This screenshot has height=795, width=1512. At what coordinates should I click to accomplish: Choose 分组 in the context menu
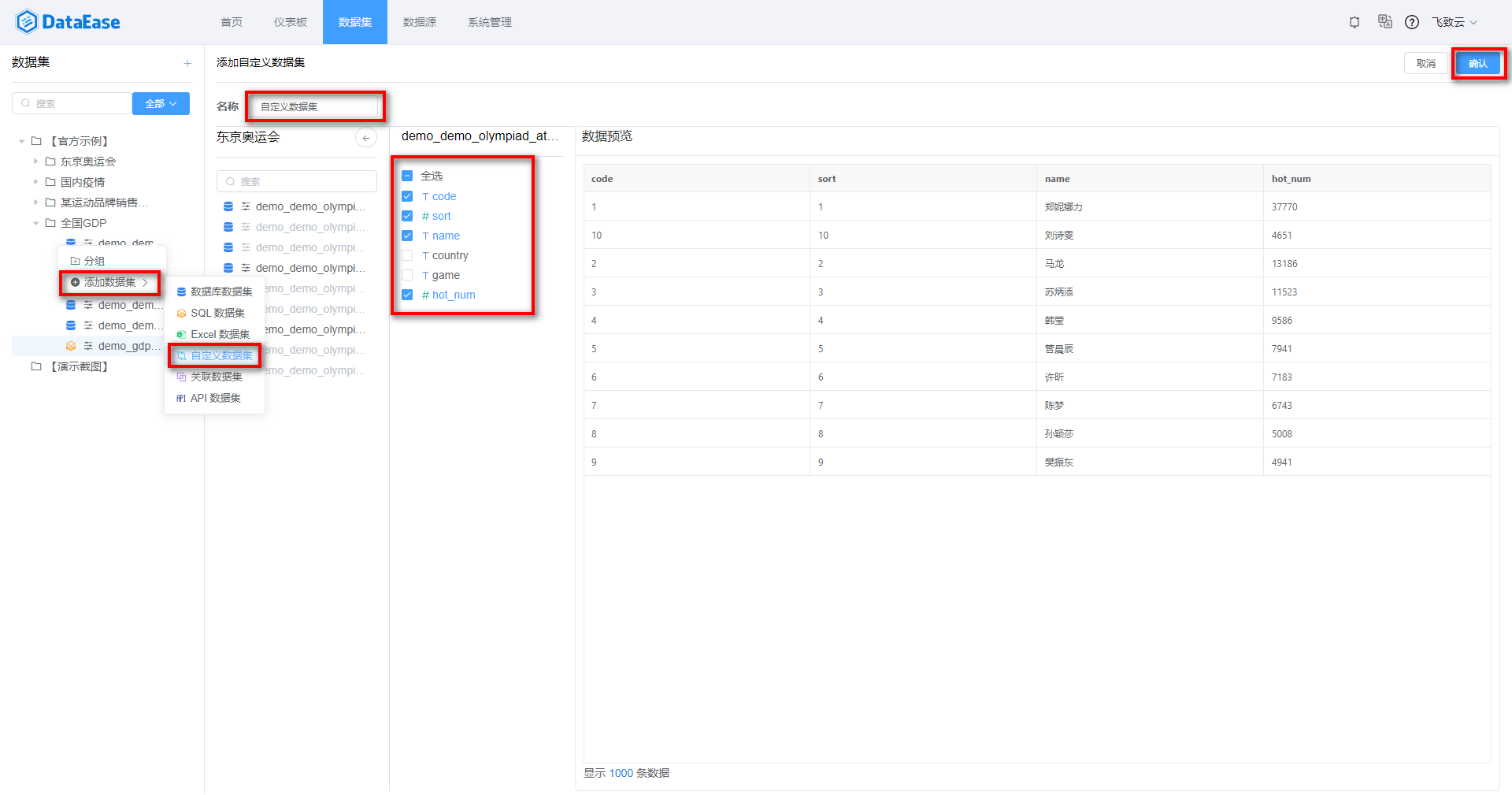(x=112, y=261)
